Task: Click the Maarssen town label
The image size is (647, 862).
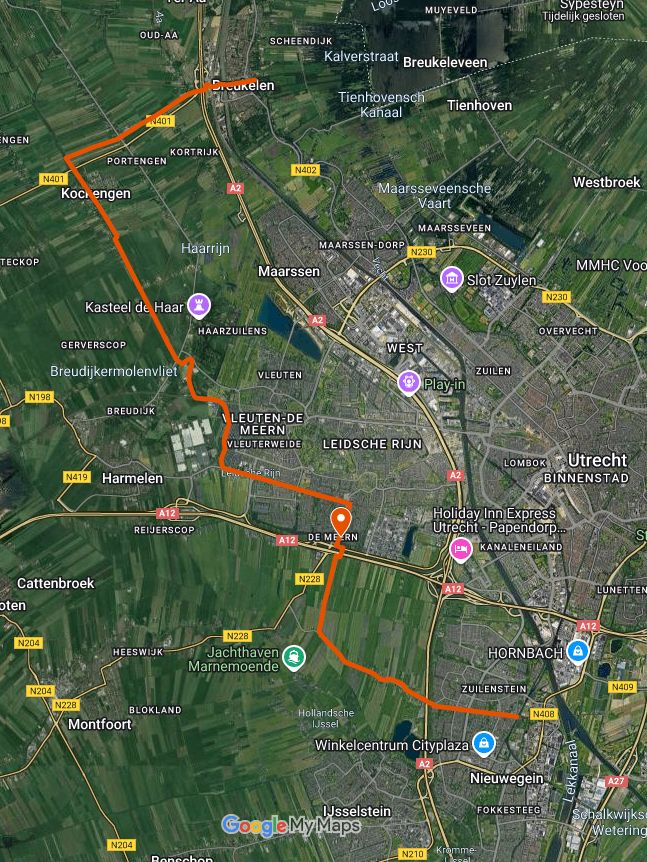Action: [x=289, y=271]
